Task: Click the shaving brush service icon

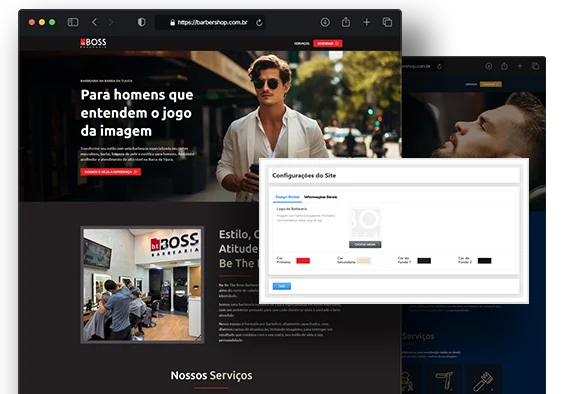Action: 483,381
